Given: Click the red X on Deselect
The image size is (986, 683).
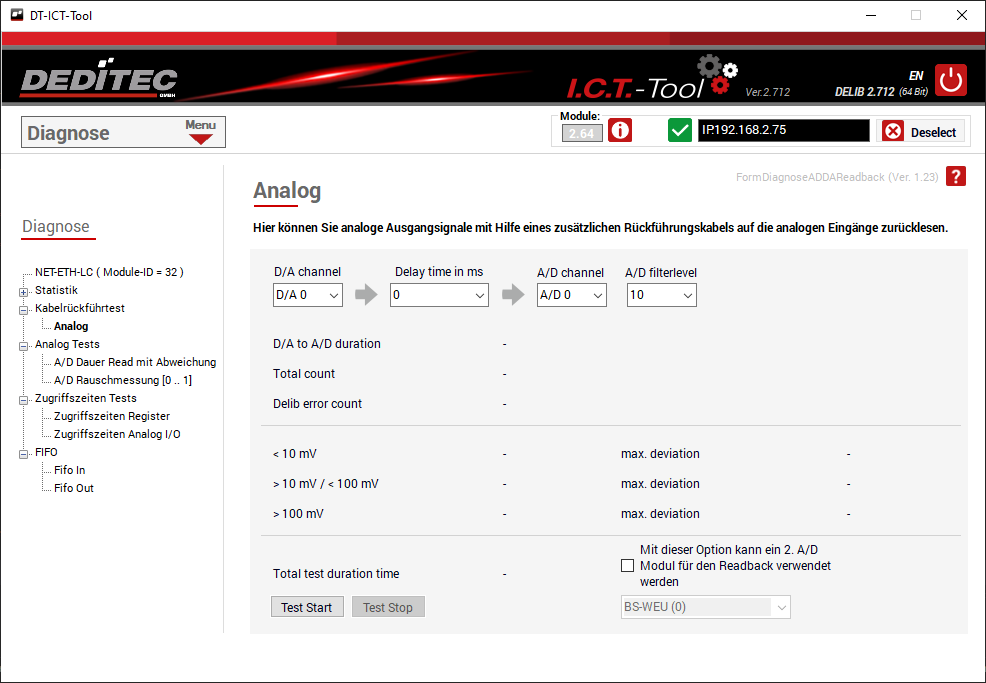Looking at the screenshot, I should (x=893, y=132).
